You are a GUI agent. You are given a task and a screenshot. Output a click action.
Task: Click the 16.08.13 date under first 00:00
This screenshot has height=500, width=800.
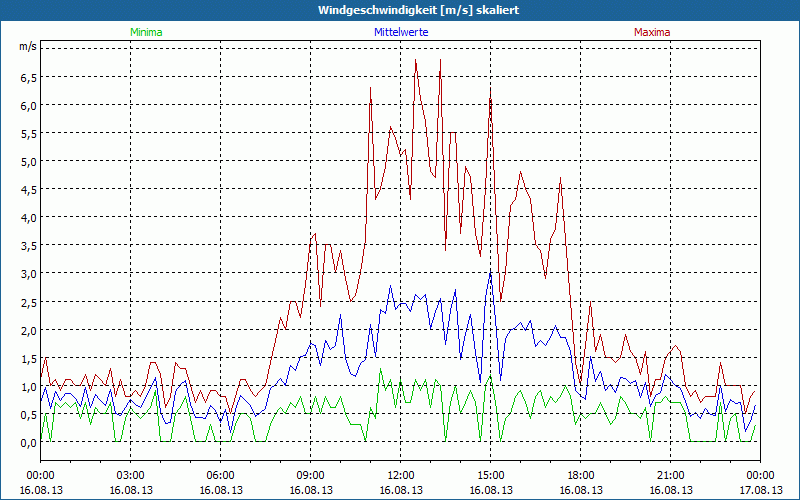[x=41, y=490]
